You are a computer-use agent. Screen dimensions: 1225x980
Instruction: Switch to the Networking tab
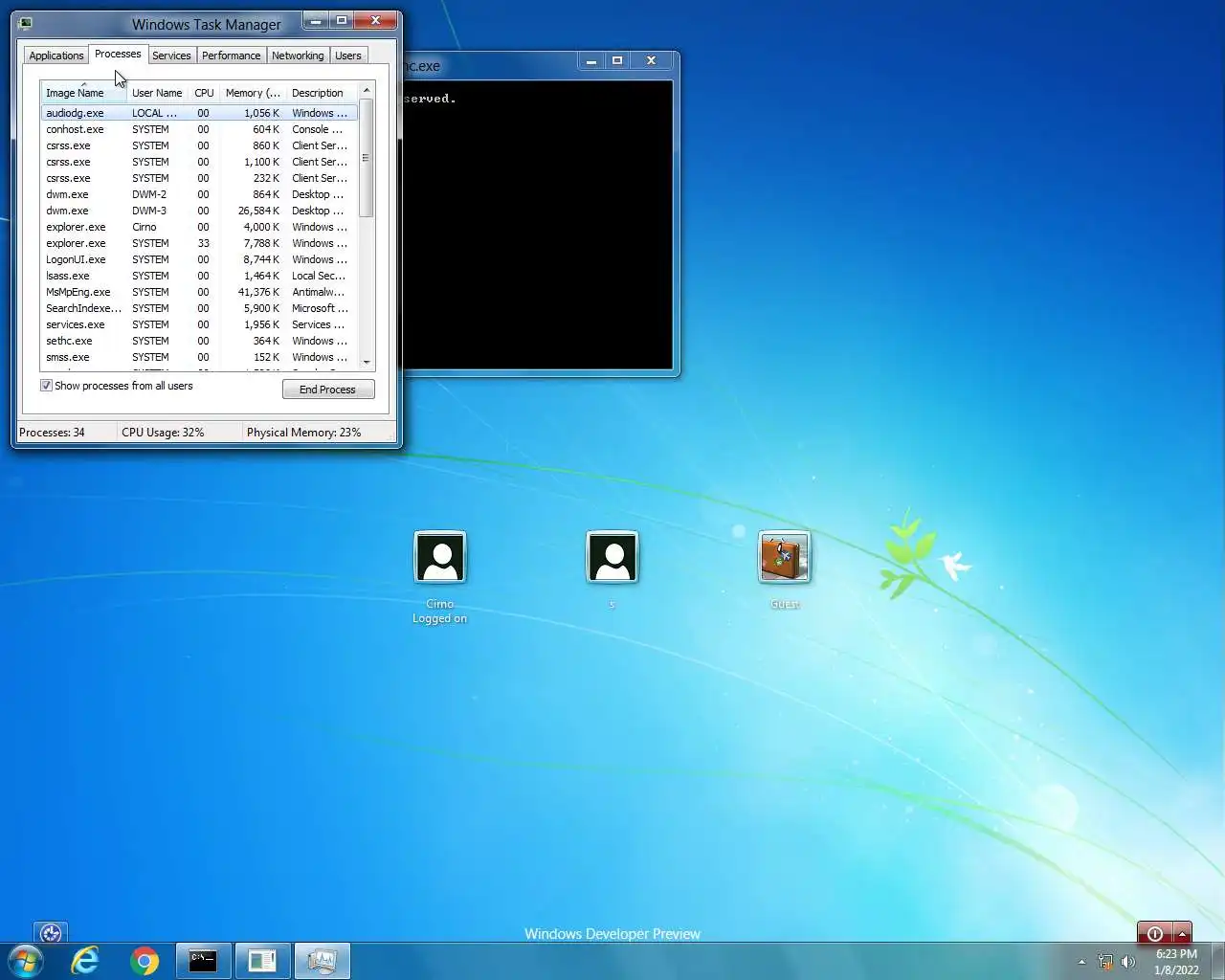click(298, 56)
